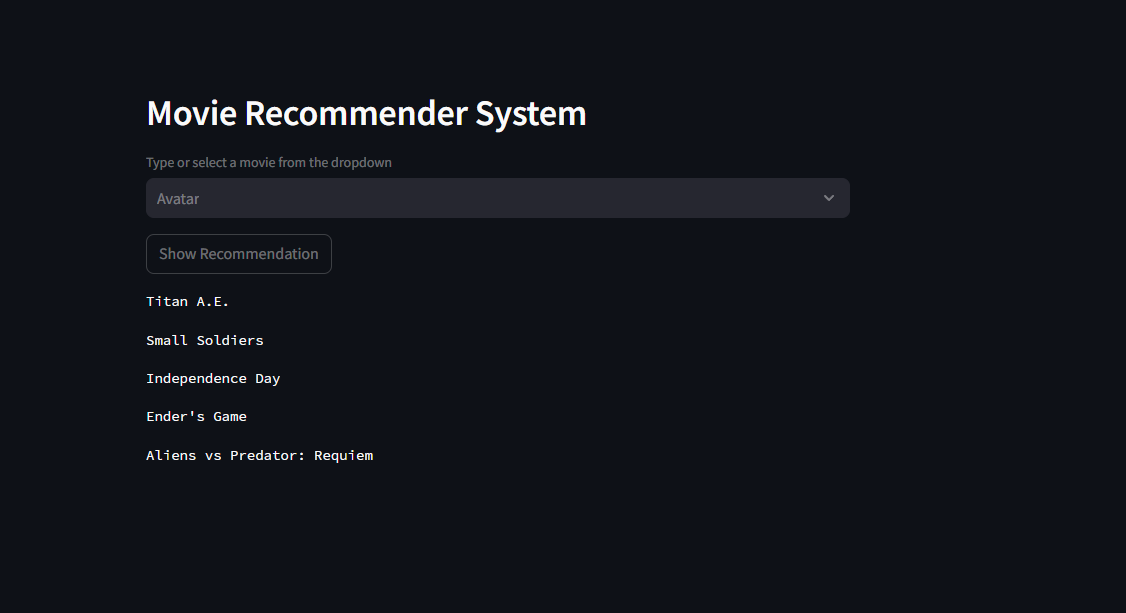Screen dimensions: 1126x613
Task: Click the first recommended movie, Titan A.E.
Action: coord(188,302)
